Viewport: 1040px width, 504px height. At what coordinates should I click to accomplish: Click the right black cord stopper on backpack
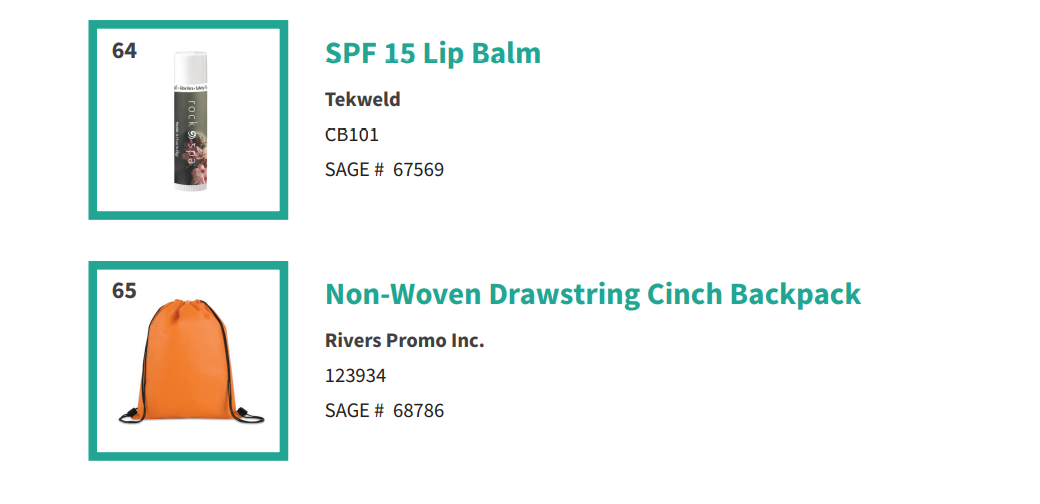253,417
